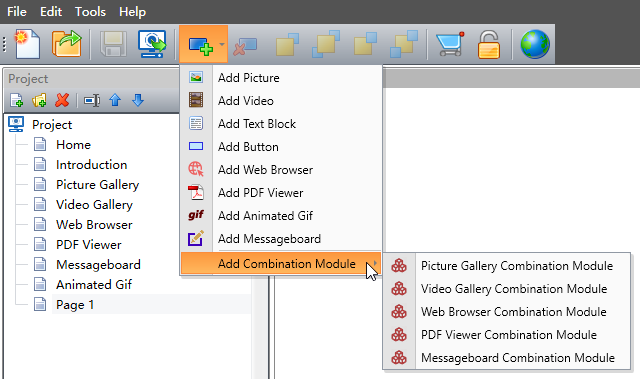Viewport: 640px width, 379px height.
Task: Open a project with the folder icon
Action: [x=66, y=44]
